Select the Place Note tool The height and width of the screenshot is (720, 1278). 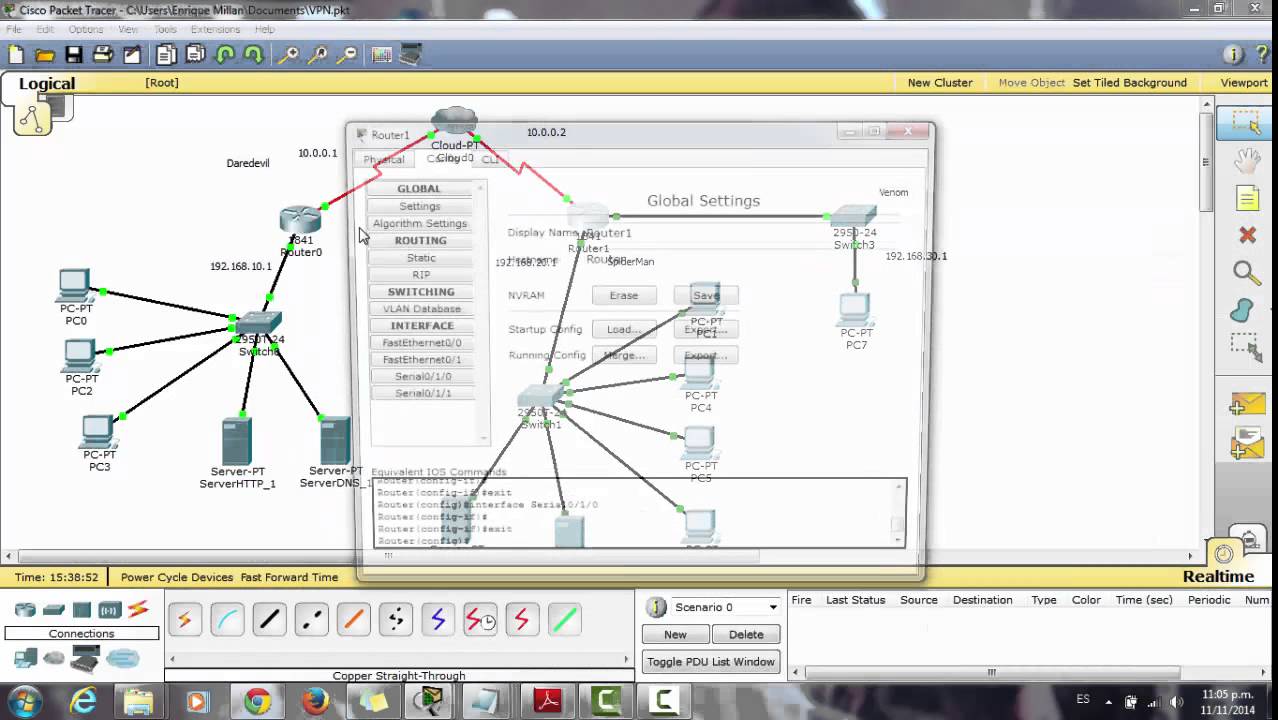point(1246,199)
